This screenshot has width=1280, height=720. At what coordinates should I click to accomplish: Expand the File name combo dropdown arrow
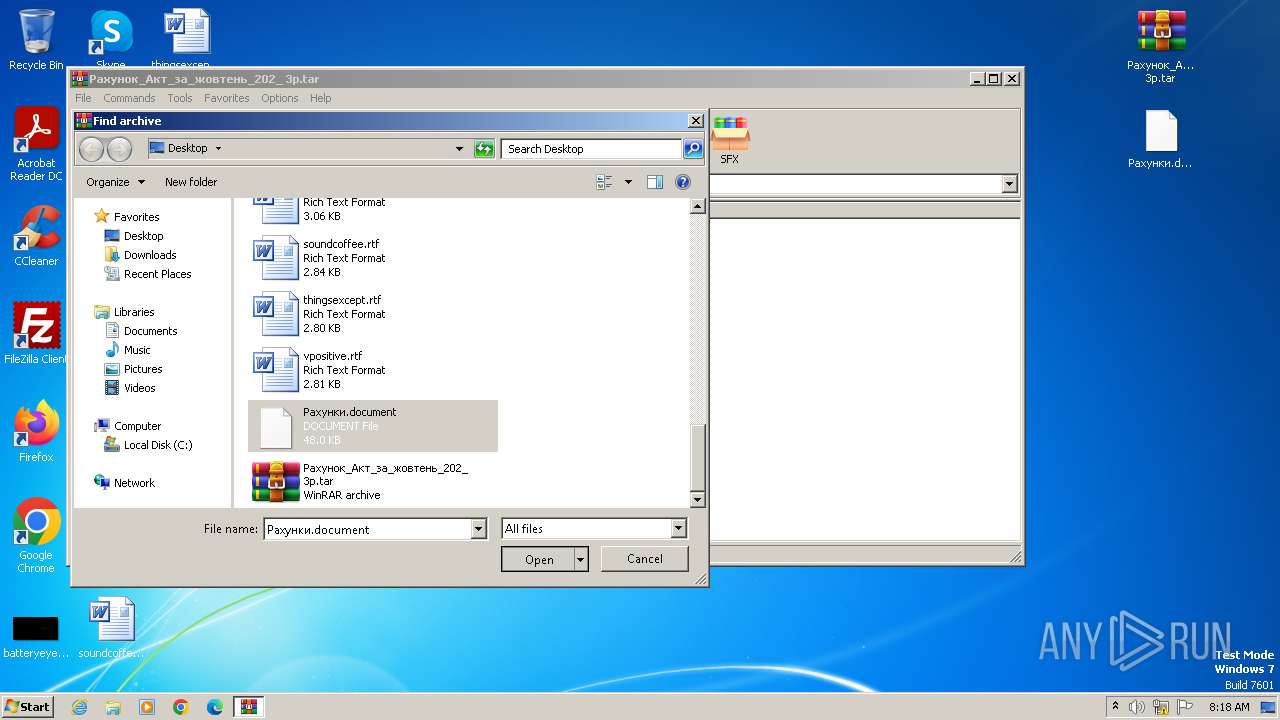[x=479, y=530]
